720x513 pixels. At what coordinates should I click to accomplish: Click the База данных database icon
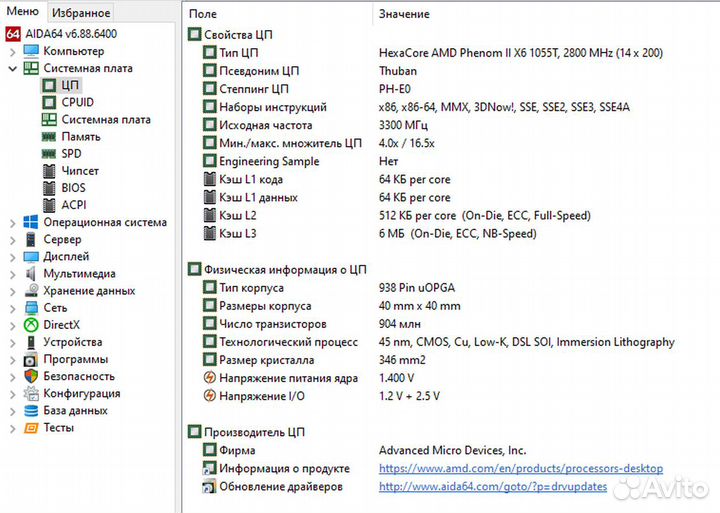31,411
